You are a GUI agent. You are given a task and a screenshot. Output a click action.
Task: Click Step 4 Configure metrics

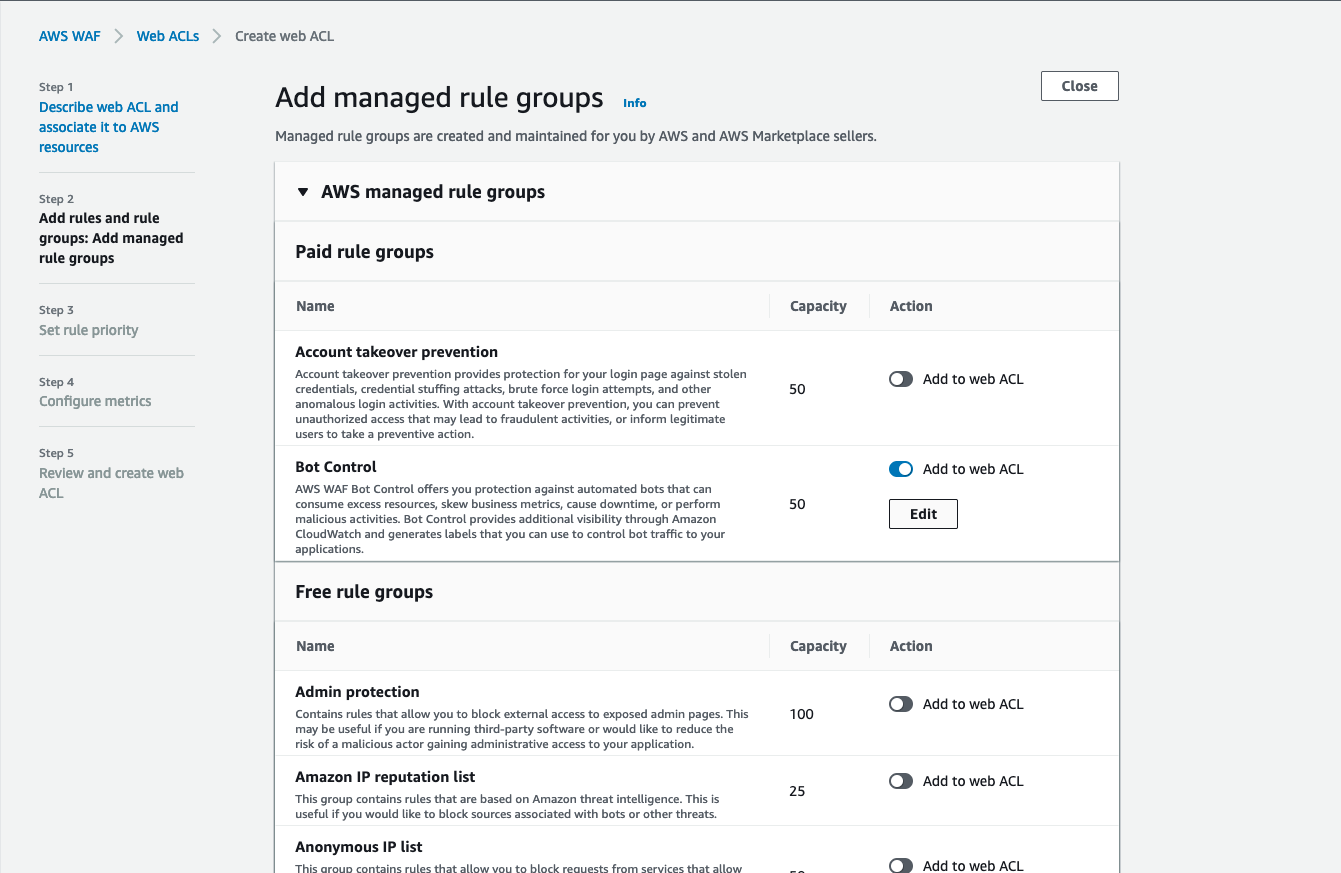pos(95,401)
